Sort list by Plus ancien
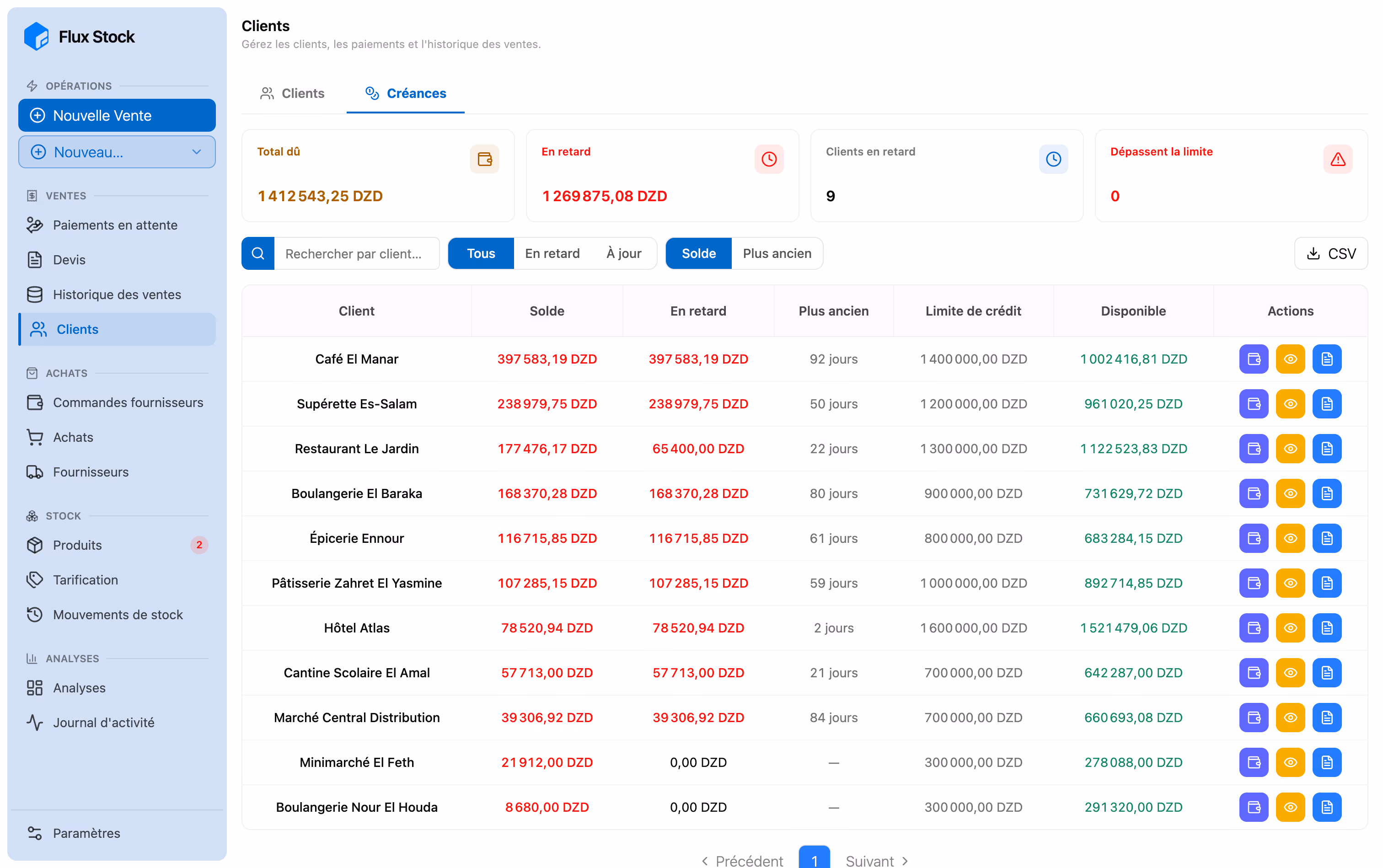The width and height of the screenshot is (1383, 868). click(x=777, y=253)
